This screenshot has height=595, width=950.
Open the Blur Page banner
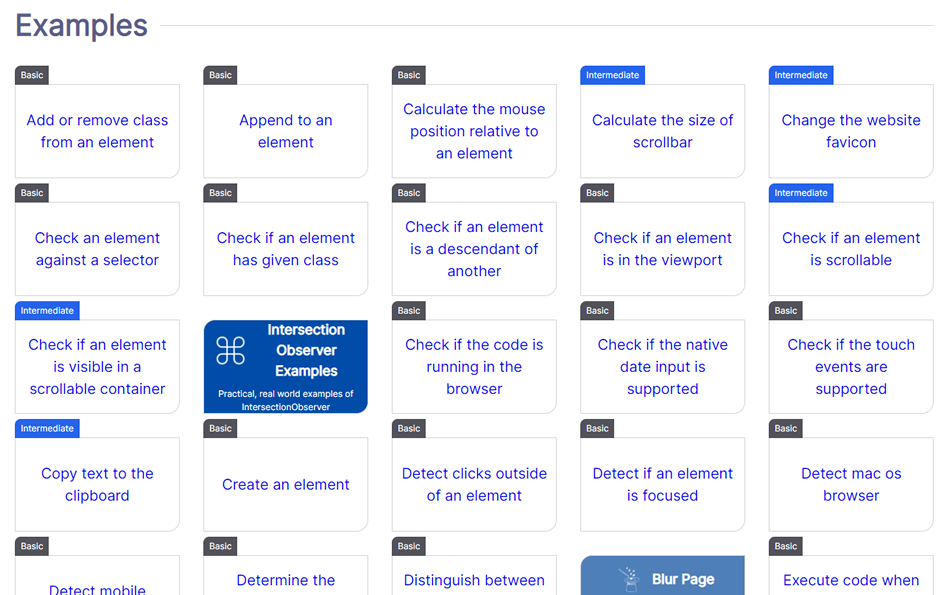(682, 579)
